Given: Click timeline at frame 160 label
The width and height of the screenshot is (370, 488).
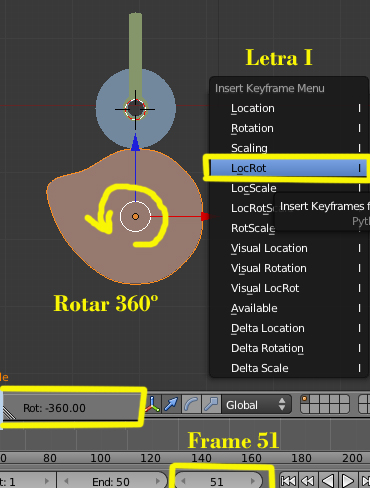Looking at the screenshot, I should click(x=251, y=458).
